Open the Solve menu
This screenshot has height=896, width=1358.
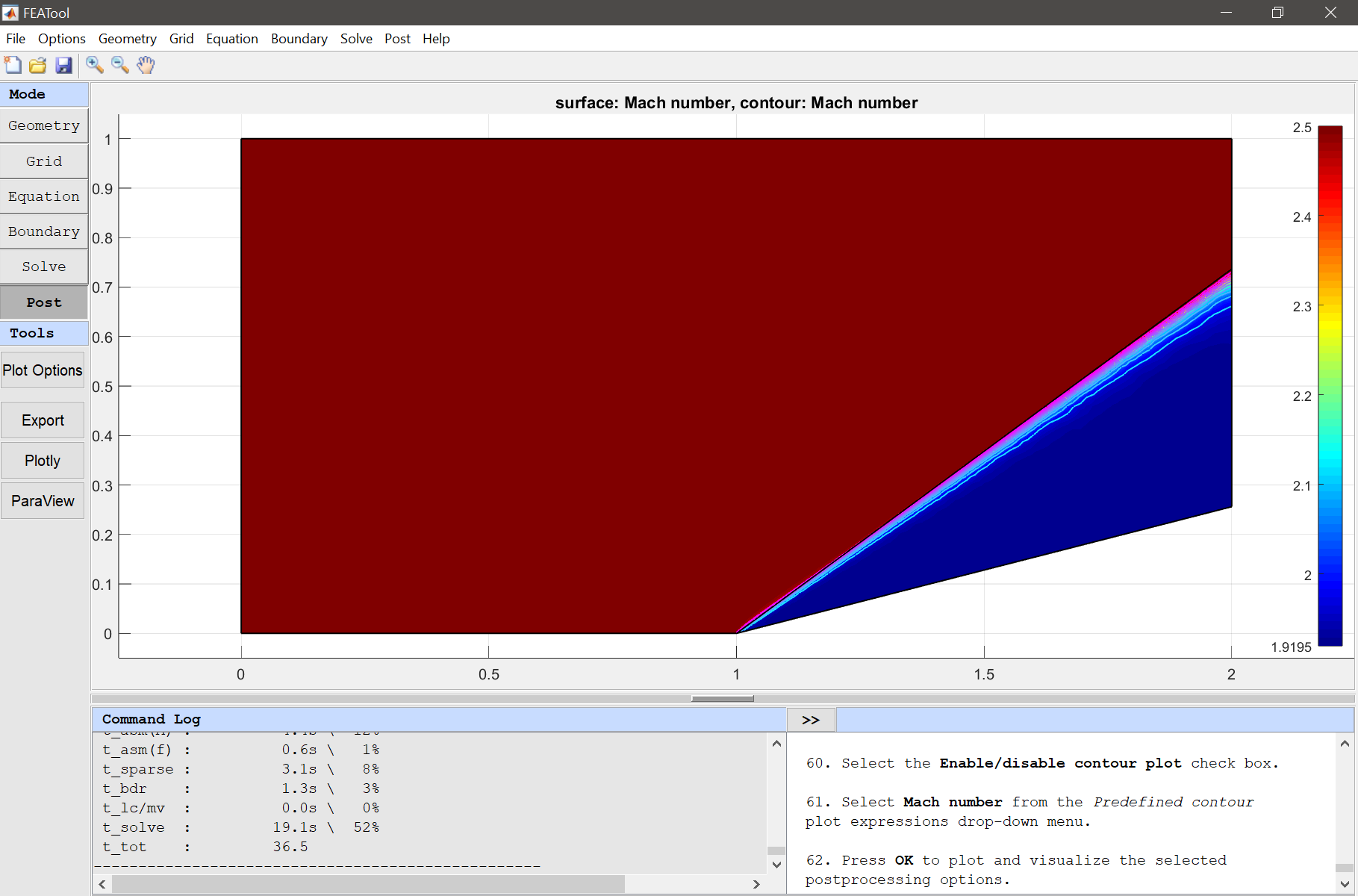(x=356, y=39)
